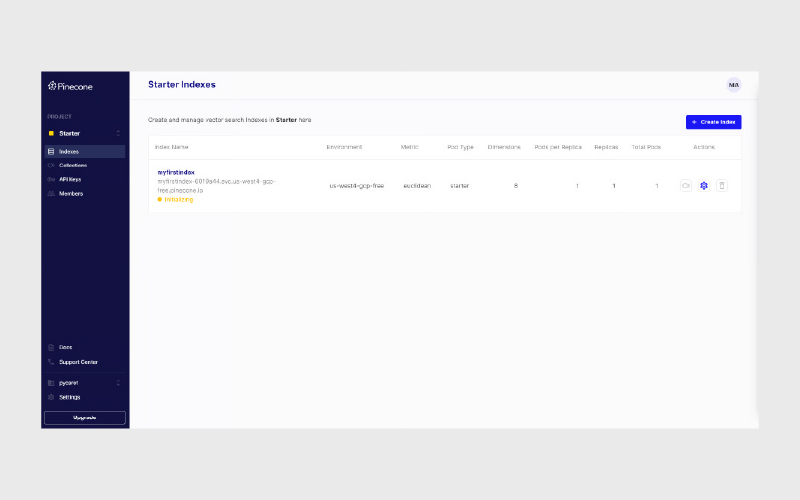Click the Starter Indexes page heading
The image size is (800, 500).
[182, 85]
